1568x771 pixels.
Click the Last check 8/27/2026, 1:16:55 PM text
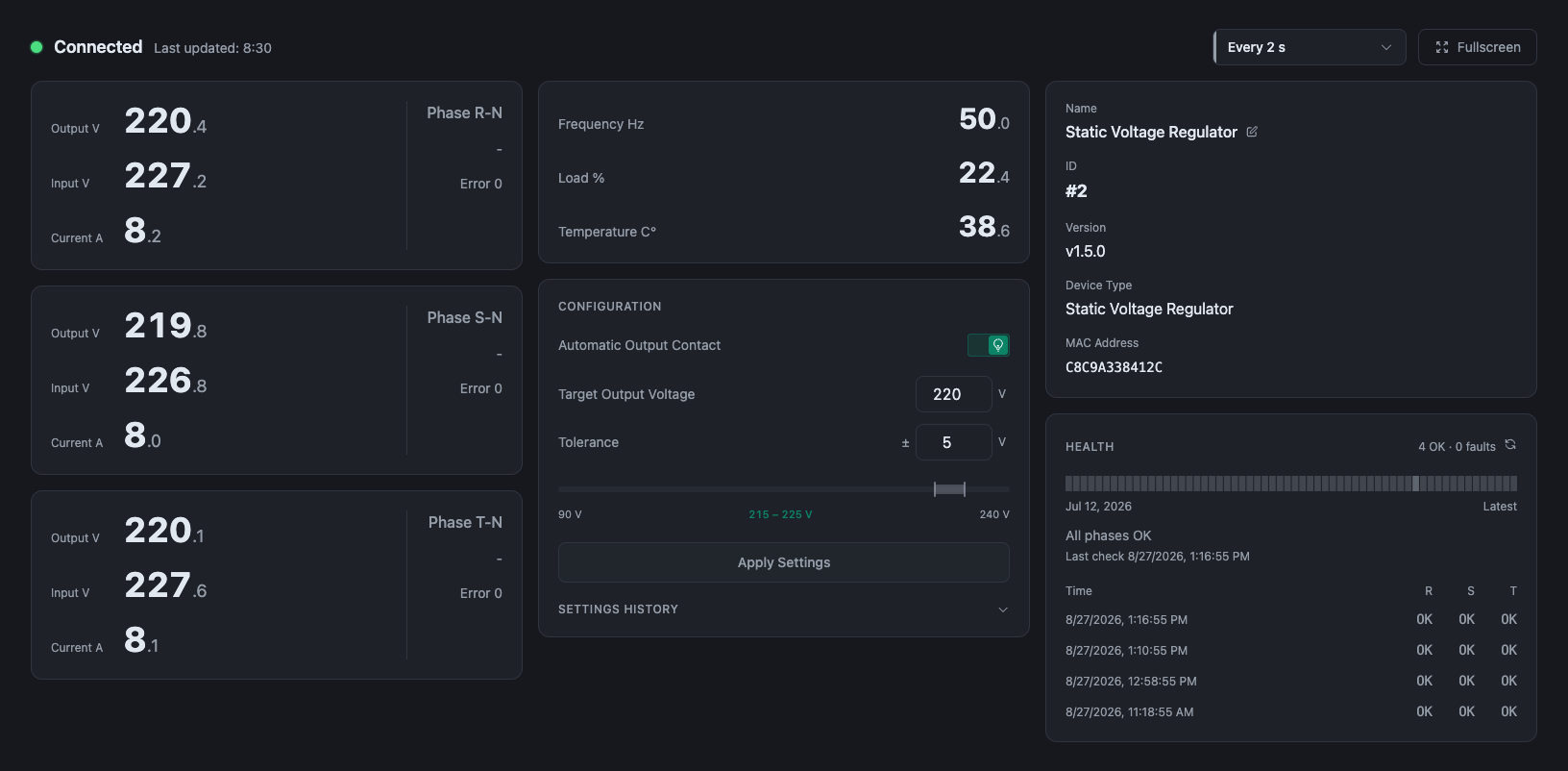(x=1158, y=557)
